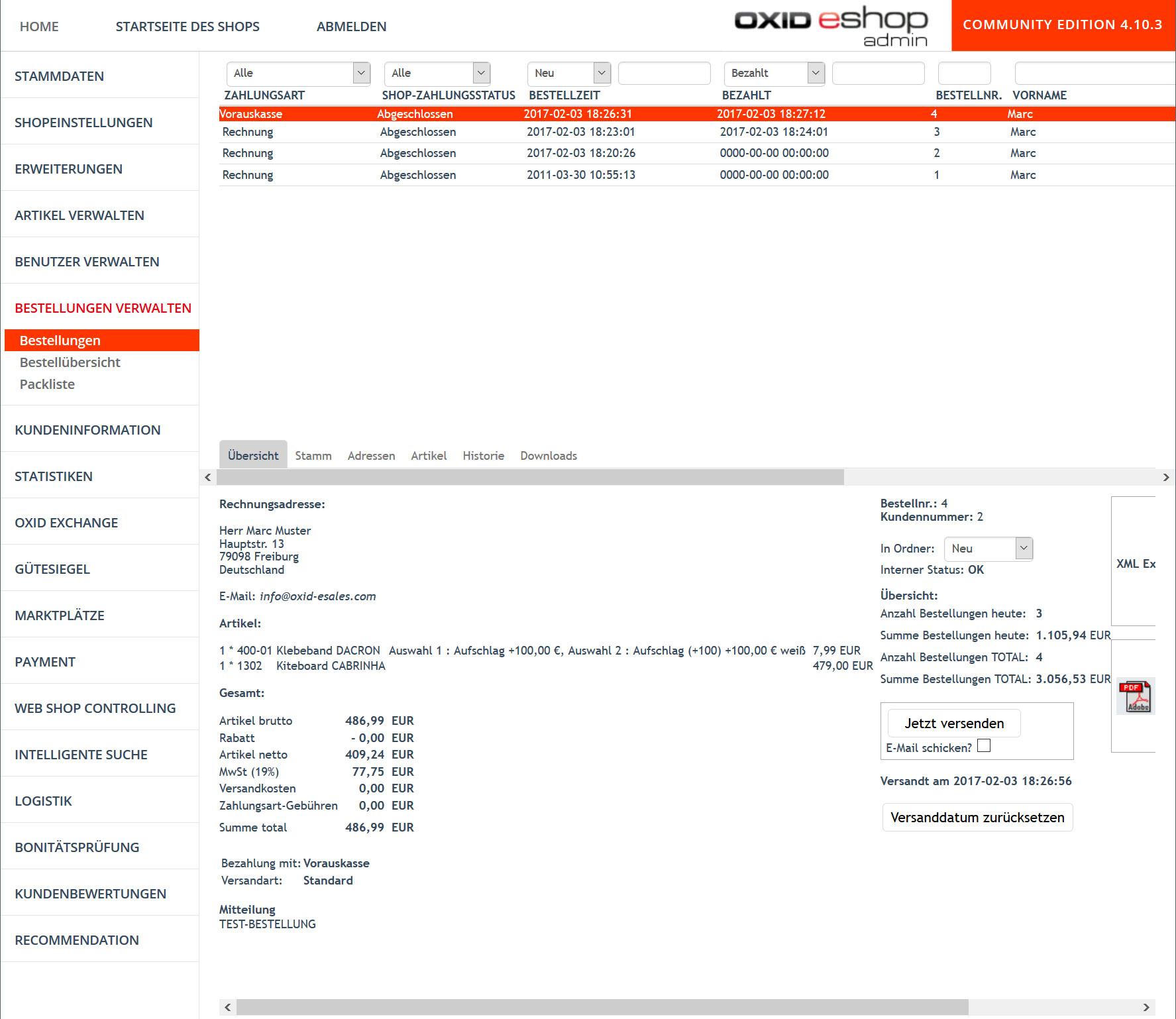Select the Vorauskasse order row number 4
Image resolution: width=1176 pixels, height=1019 pixels.
(697, 114)
